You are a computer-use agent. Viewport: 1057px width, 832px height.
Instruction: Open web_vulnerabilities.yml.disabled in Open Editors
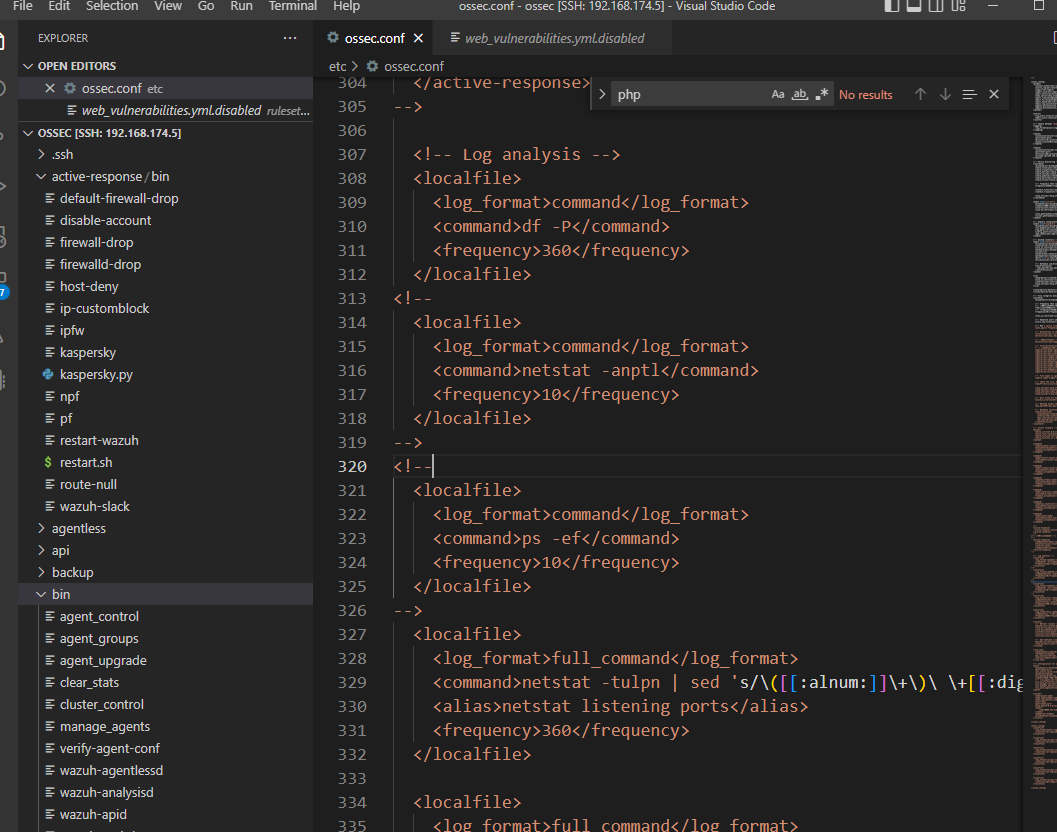(171, 111)
